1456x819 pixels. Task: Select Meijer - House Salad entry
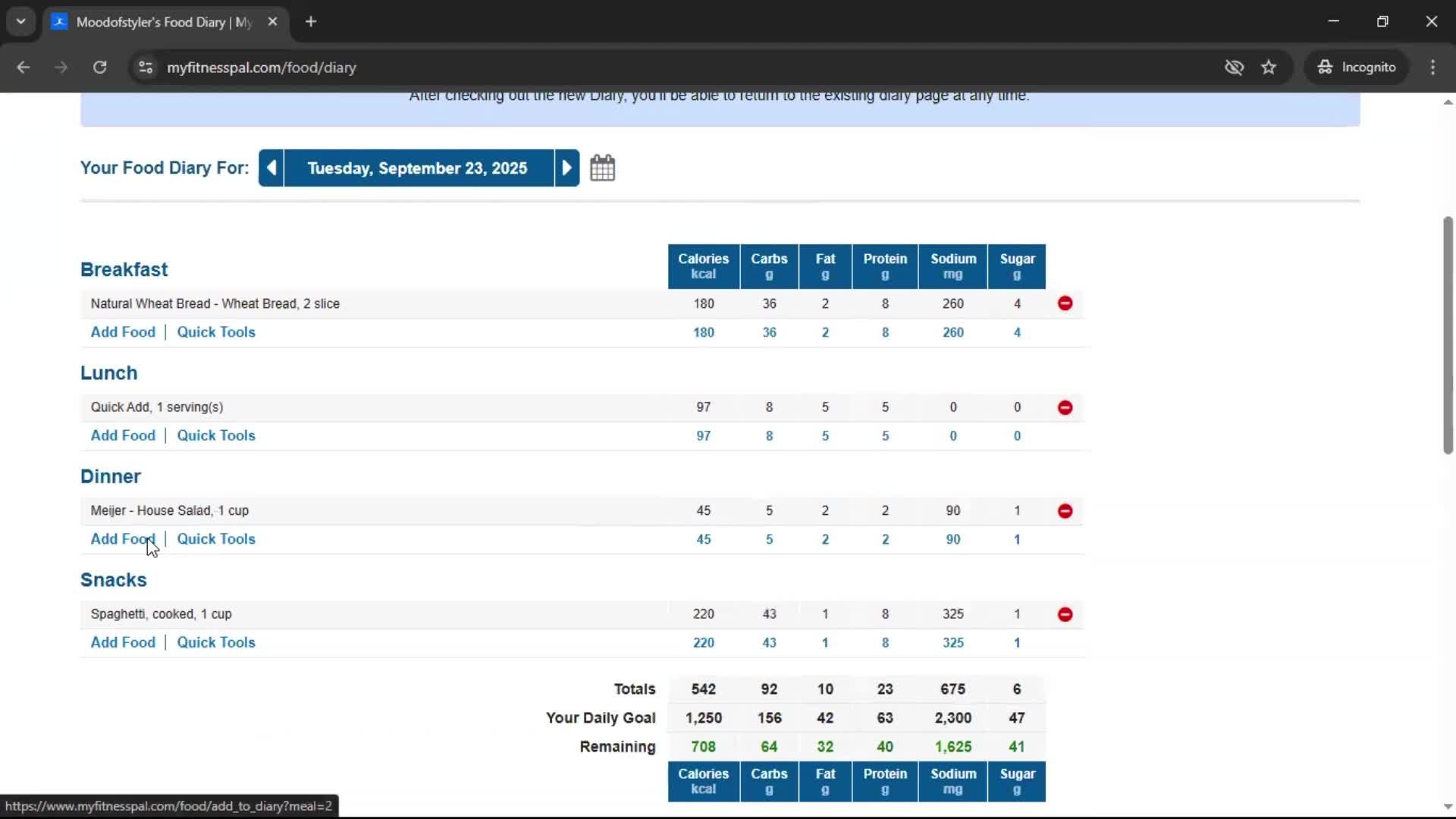[170, 510]
